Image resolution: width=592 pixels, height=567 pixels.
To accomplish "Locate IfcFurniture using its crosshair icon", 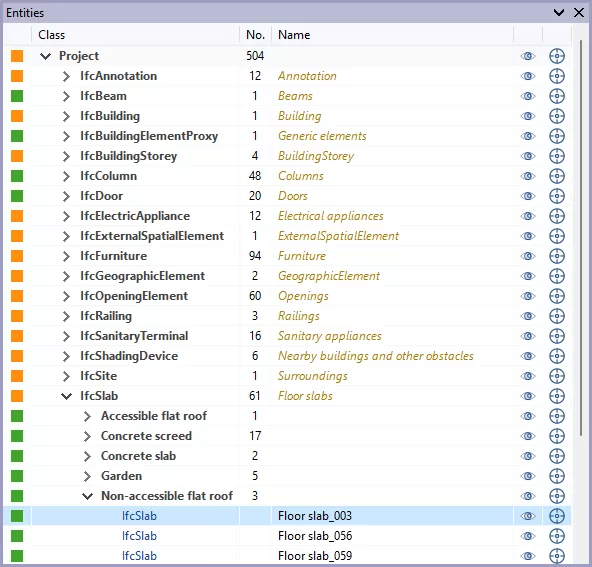I will point(557,256).
